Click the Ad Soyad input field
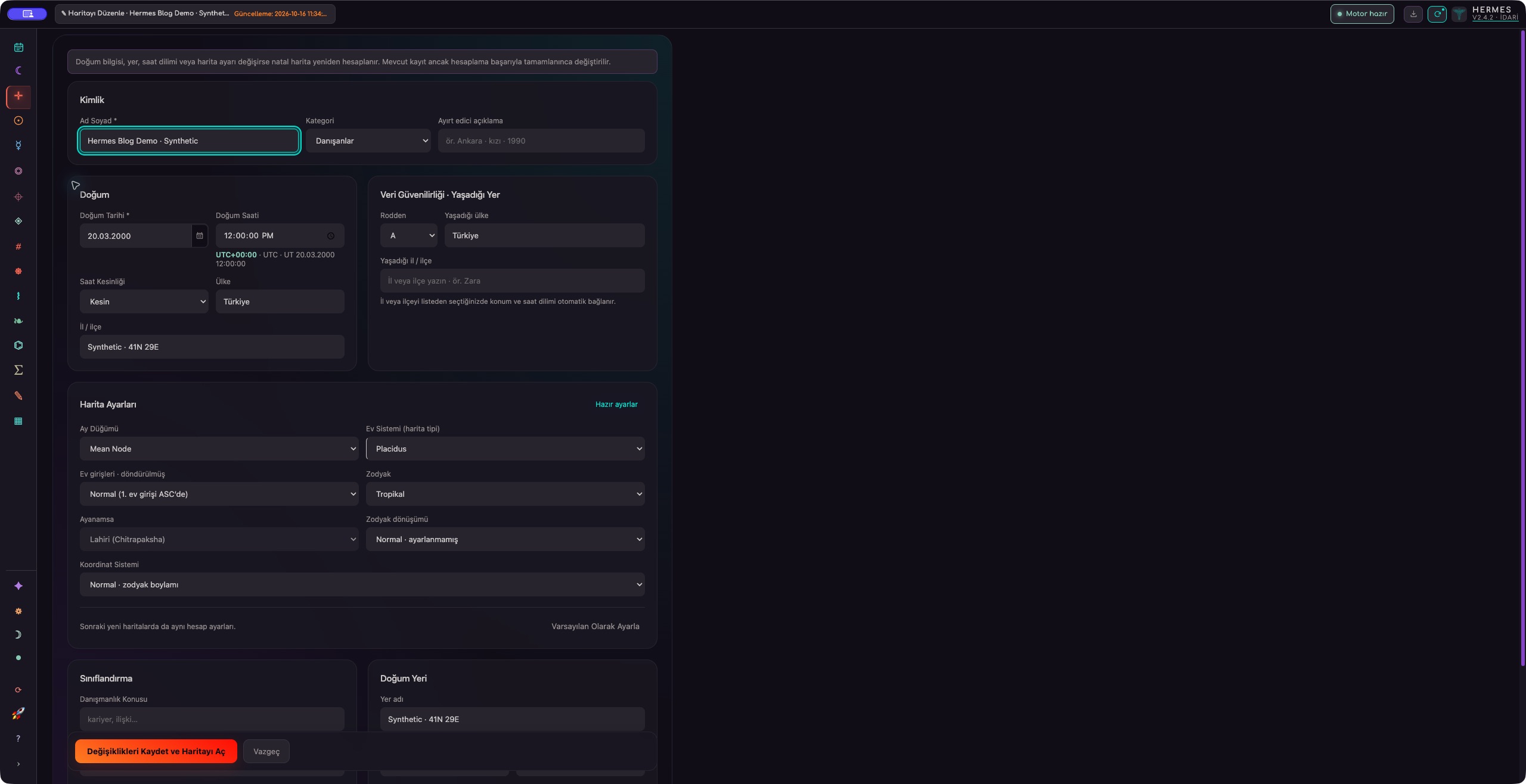The height and width of the screenshot is (784, 1526). tap(189, 141)
